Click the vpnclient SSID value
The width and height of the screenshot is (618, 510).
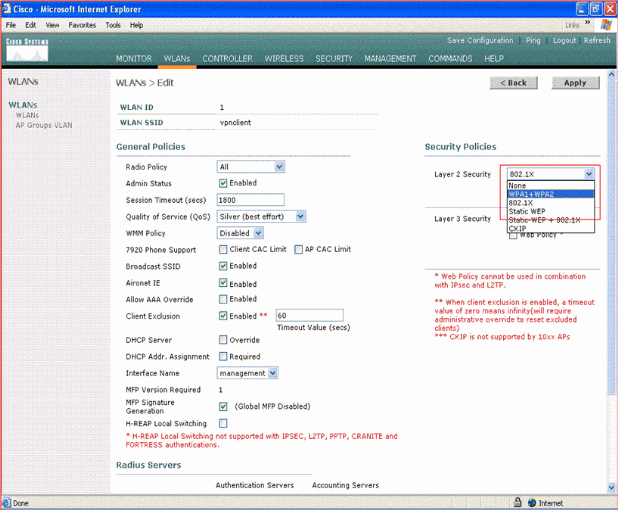click(235, 123)
